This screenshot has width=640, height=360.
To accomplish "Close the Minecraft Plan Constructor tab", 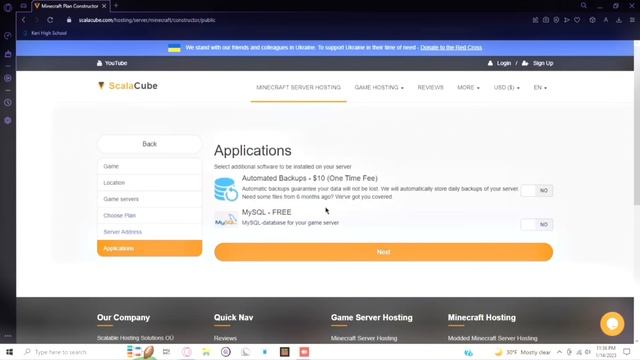I will pos(104,6).
